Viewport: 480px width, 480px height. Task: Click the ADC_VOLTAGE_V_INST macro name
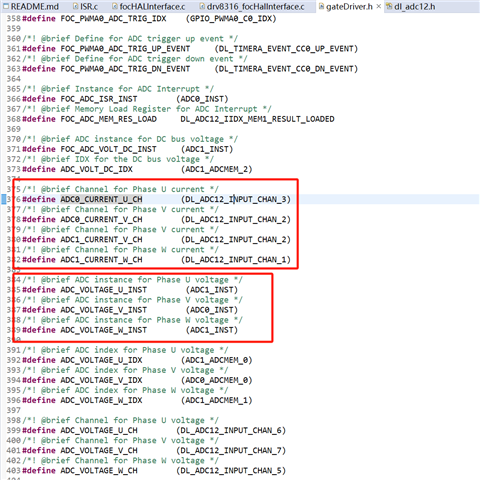click(104, 310)
